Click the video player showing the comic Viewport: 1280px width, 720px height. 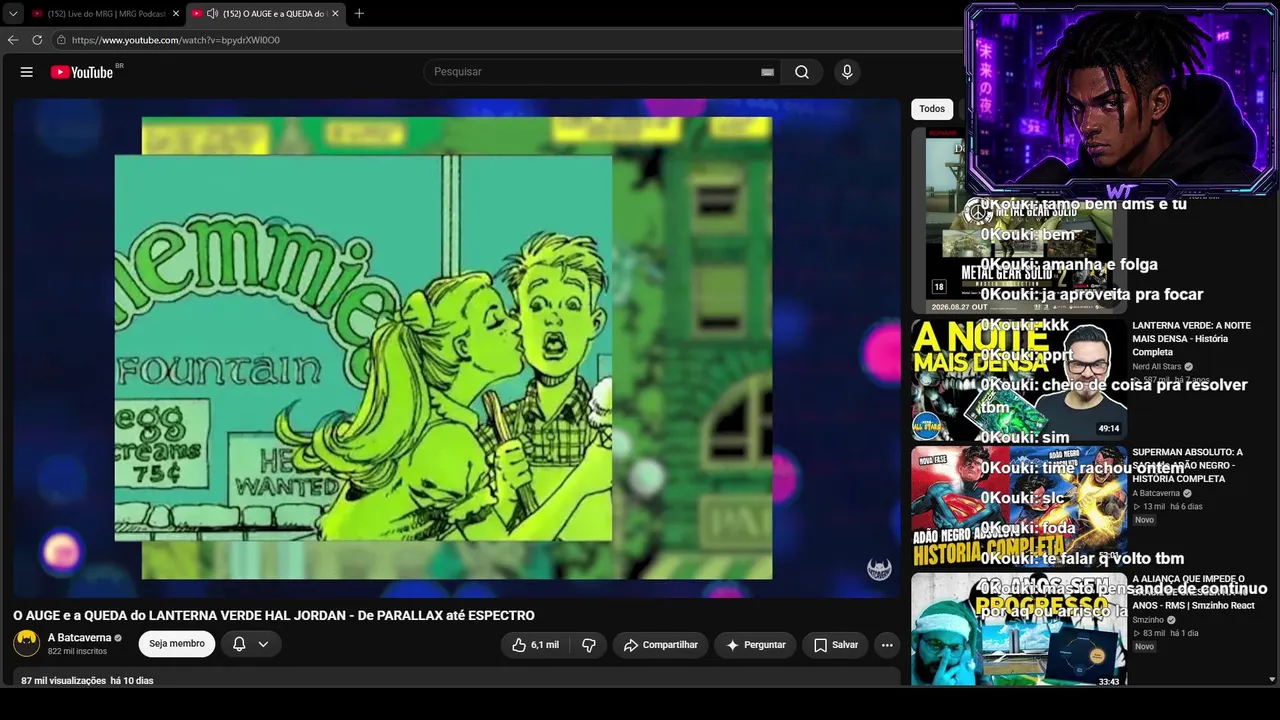coord(457,348)
